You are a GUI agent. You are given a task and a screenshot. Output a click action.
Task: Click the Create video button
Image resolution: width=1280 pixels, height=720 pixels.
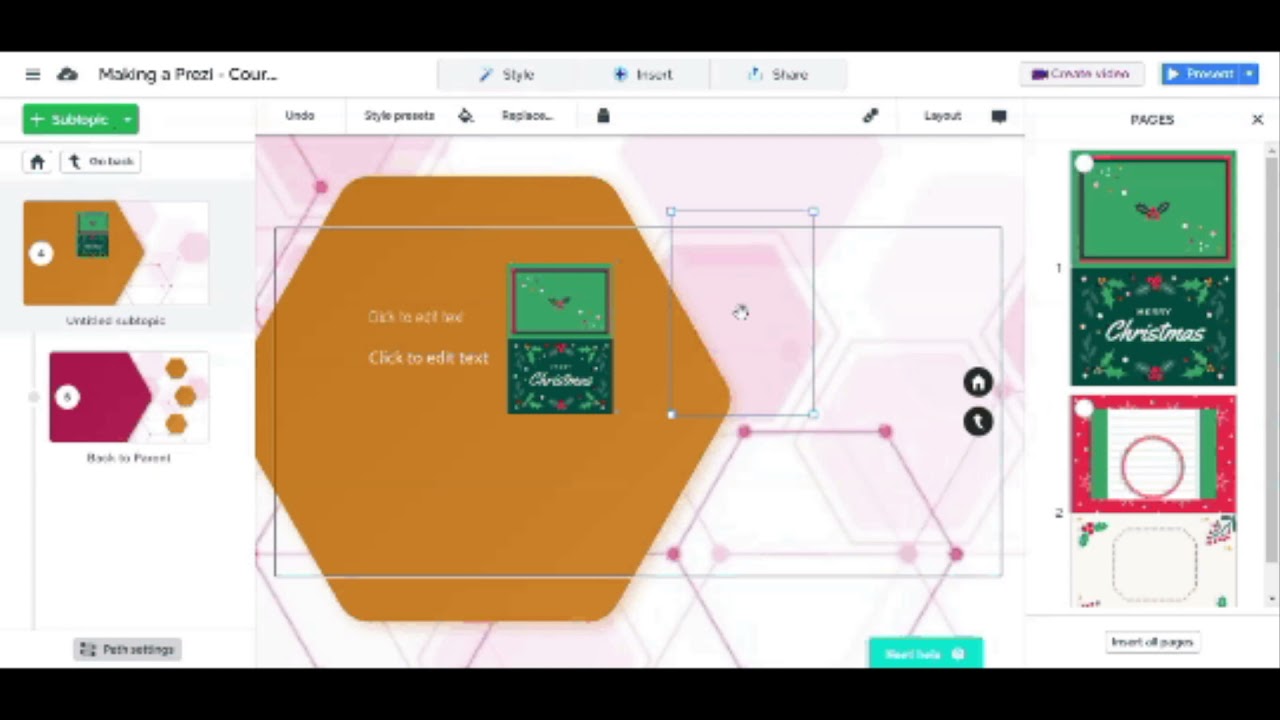point(1081,74)
